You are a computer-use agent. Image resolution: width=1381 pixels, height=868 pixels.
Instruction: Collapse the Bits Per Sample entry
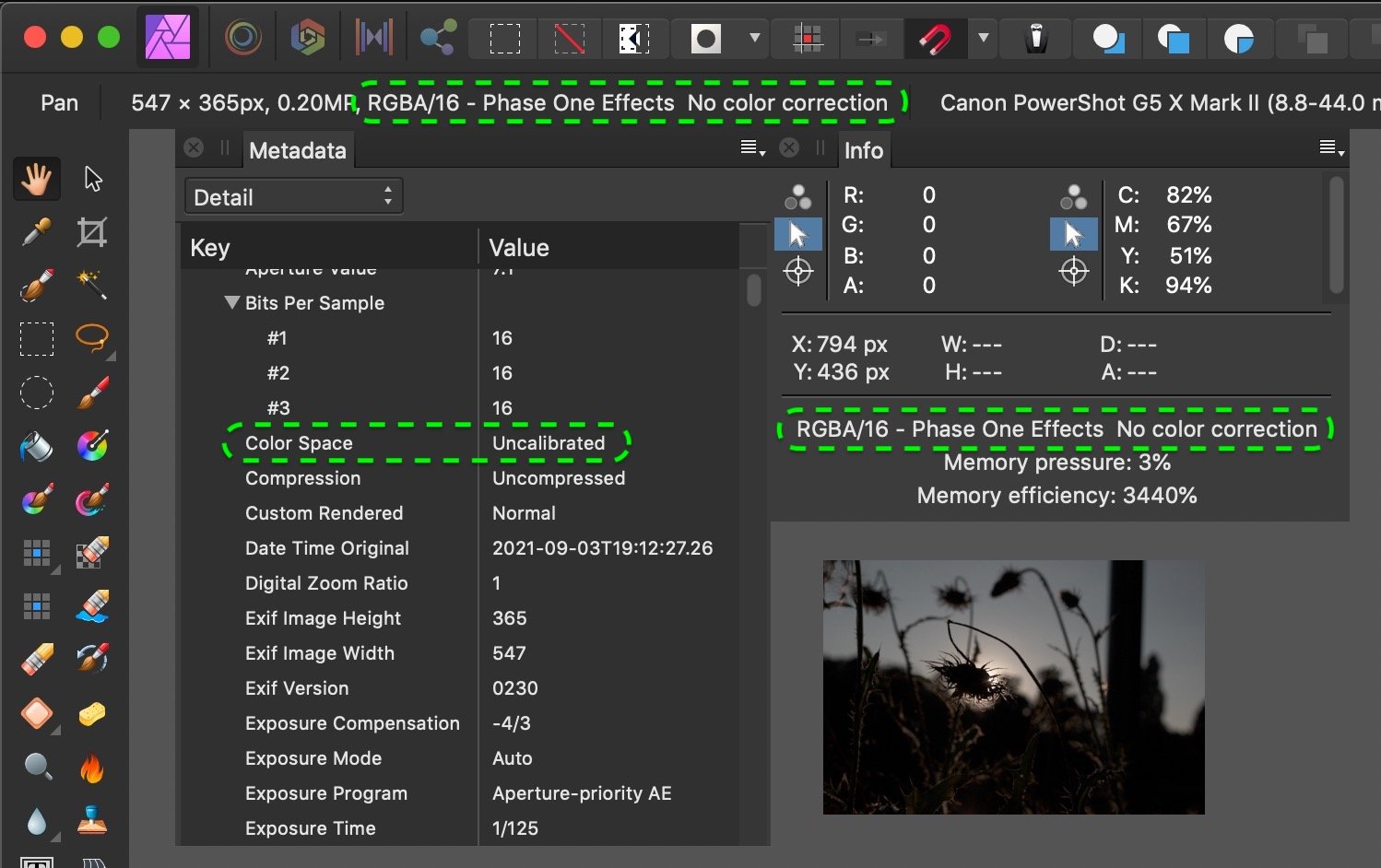pyautogui.click(x=231, y=302)
